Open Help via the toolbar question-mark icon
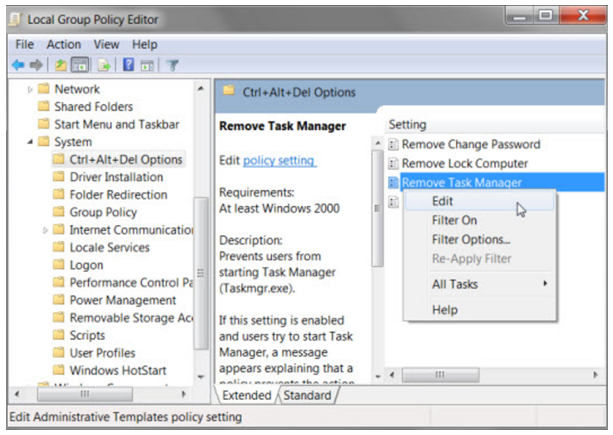Image resolution: width=613 pixels, height=435 pixels. pyautogui.click(x=128, y=65)
